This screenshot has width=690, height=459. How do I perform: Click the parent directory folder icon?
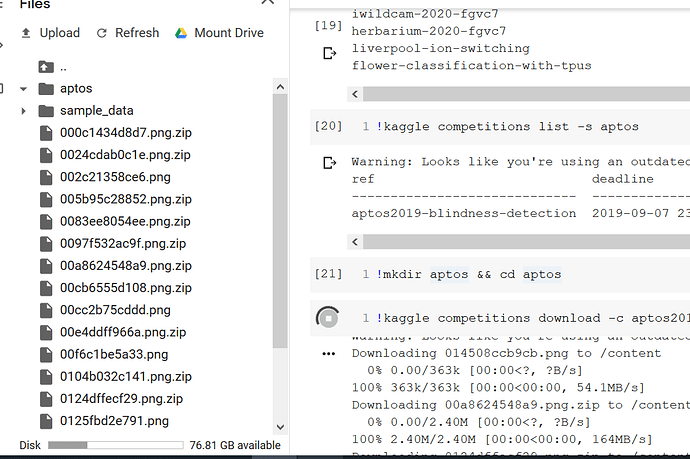pyautogui.click(x=45, y=67)
